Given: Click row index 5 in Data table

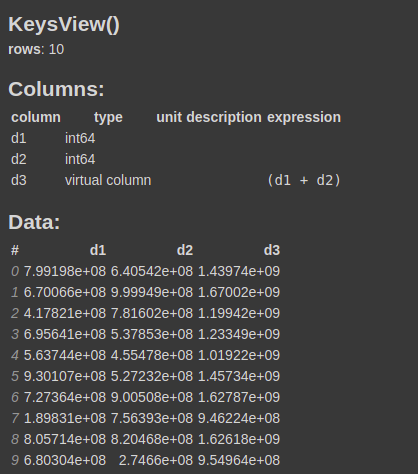Looking at the screenshot, I should click(15, 376).
